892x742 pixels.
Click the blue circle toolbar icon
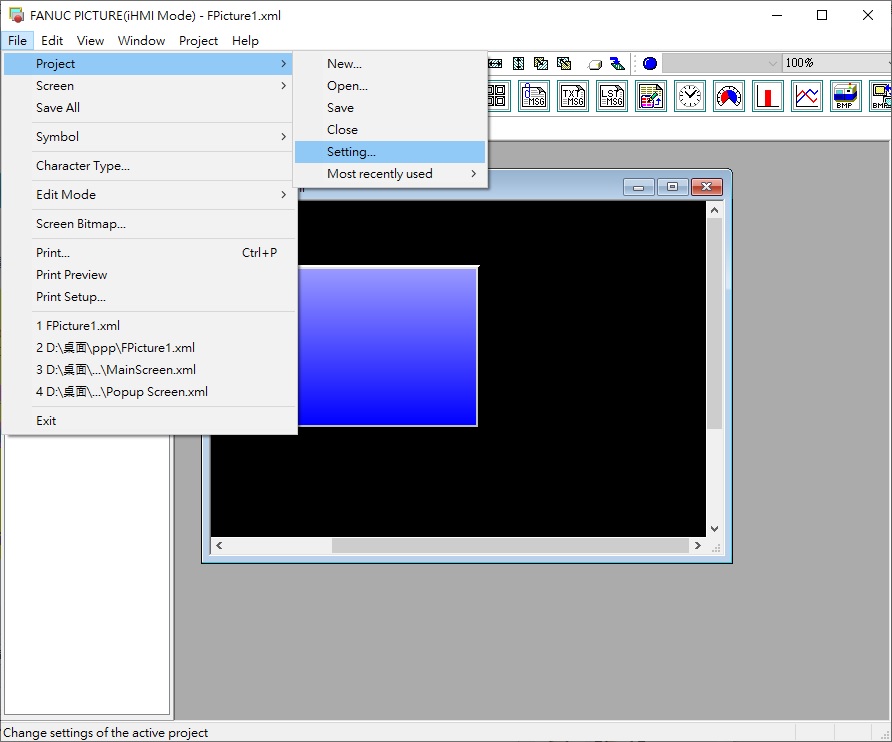(650, 63)
